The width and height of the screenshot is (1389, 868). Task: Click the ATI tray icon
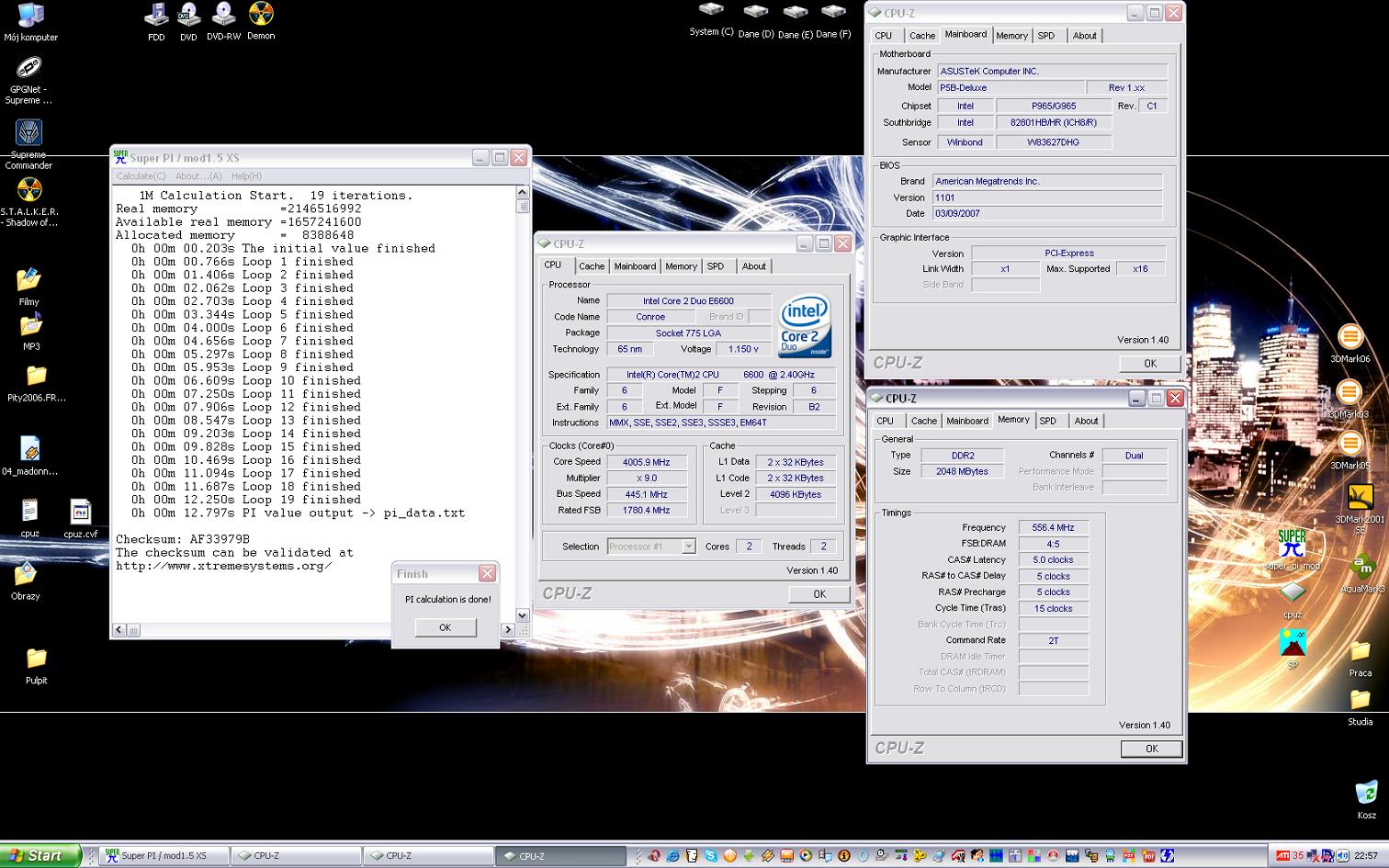[x=1283, y=855]
